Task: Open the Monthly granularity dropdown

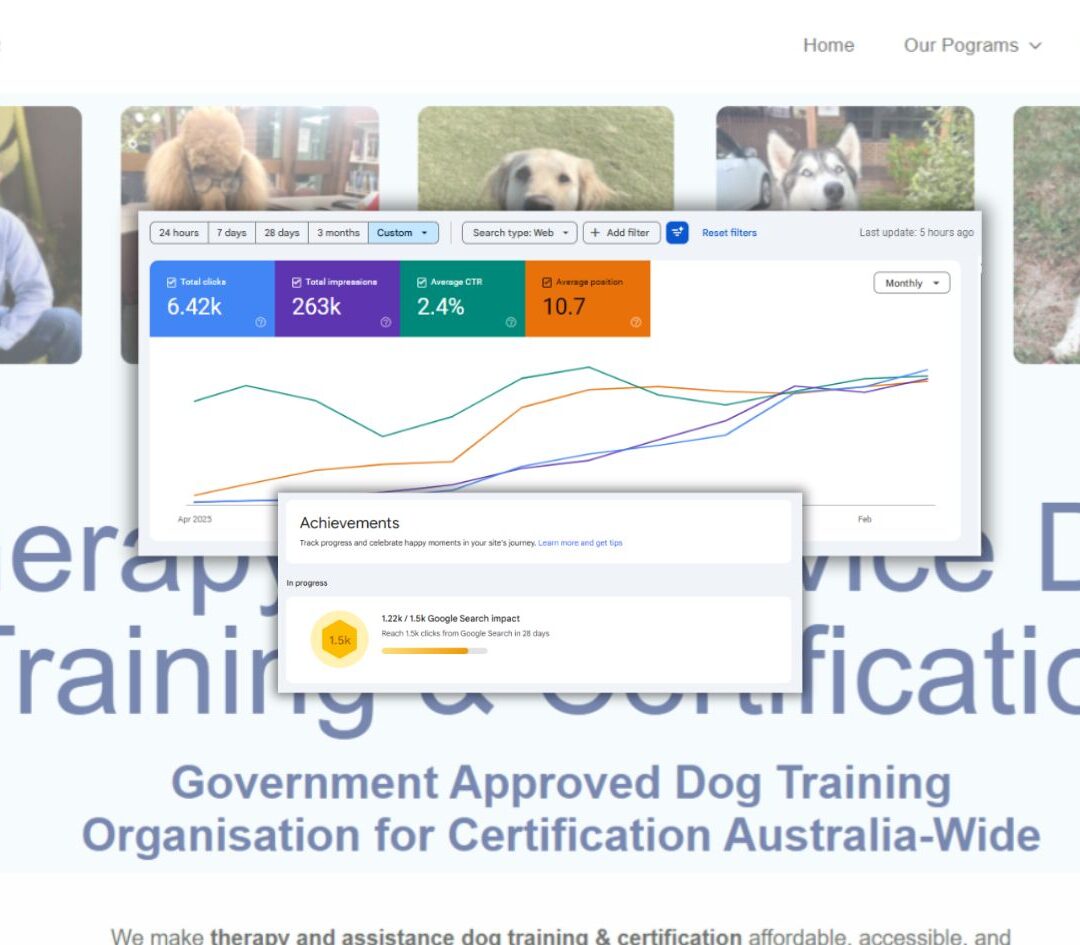Action: point(912,283)
